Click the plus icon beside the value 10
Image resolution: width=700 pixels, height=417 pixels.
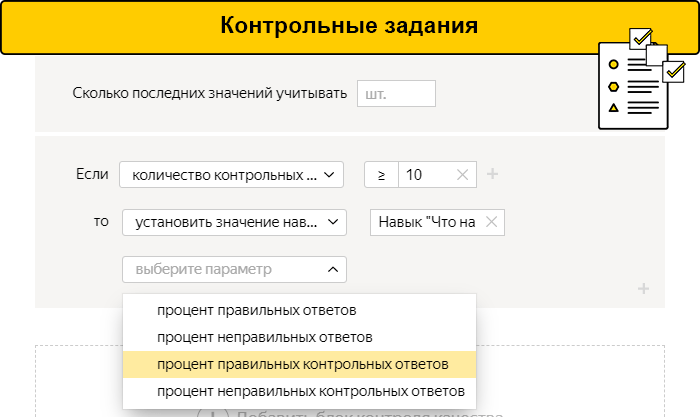[x=492, y=174]
